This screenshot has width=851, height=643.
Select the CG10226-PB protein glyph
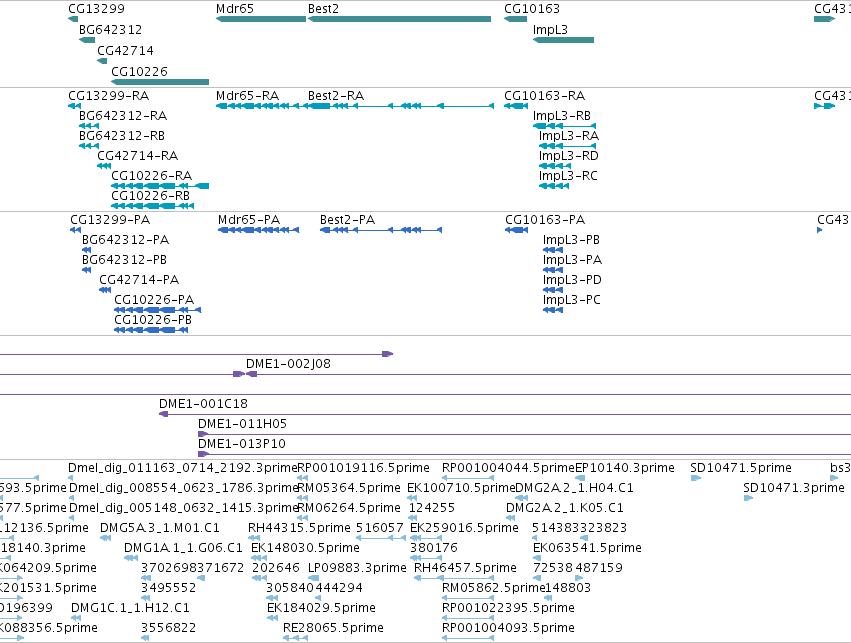pyautogui.click(x=151, y=330)
